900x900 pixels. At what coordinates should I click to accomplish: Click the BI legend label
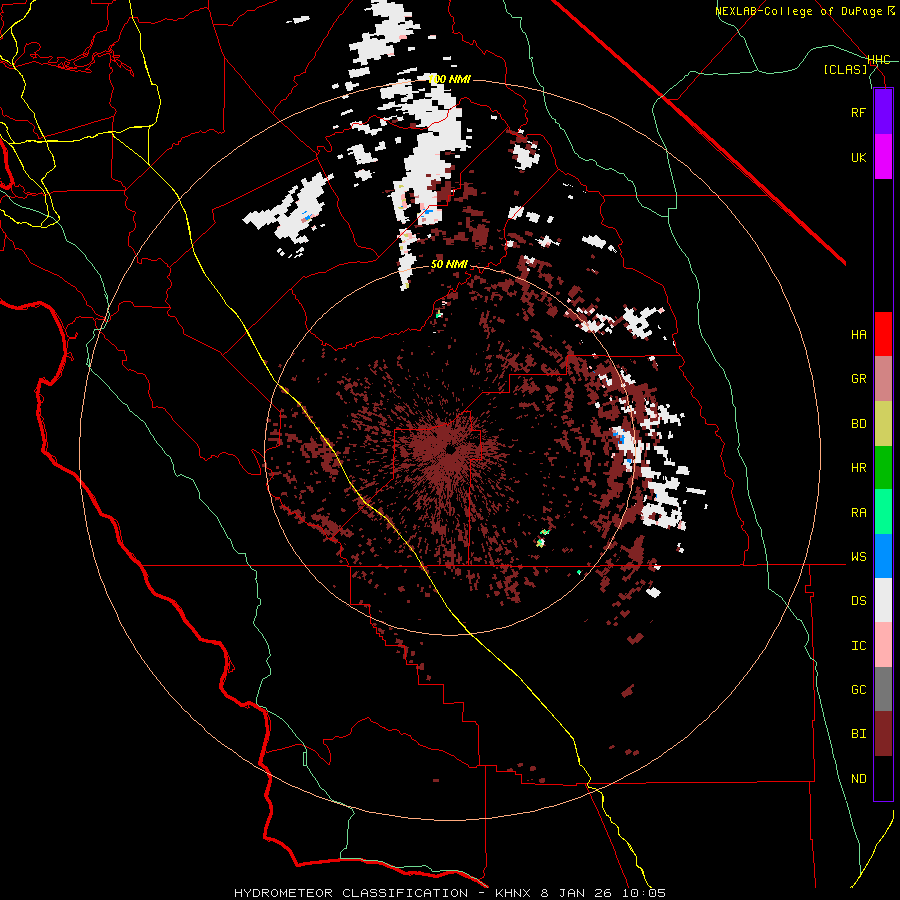tap(858, 734)
